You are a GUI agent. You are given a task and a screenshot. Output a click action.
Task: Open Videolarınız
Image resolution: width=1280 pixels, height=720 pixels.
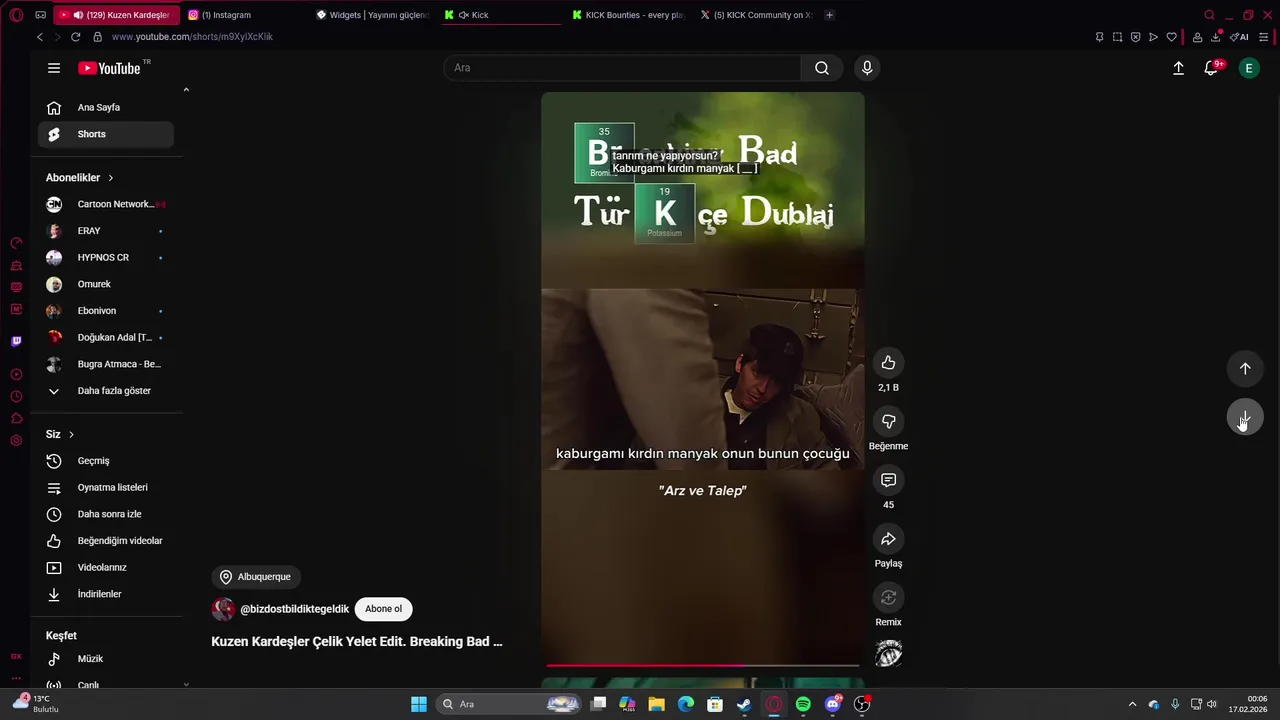tap(106, 567)
